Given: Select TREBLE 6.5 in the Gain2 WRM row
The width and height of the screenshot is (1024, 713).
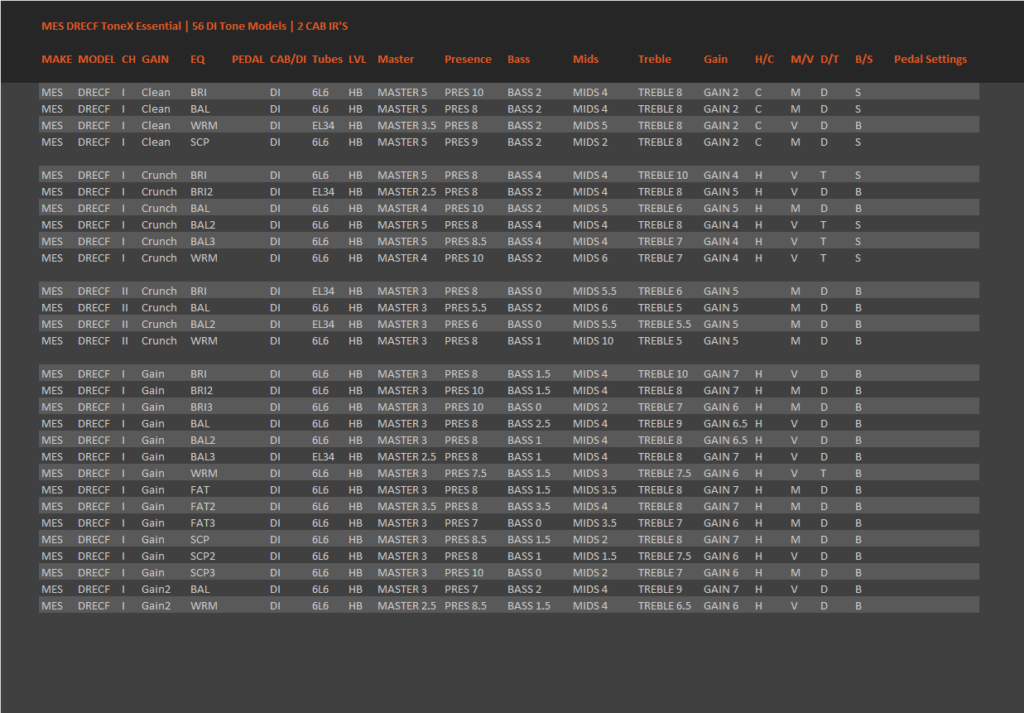Looking at the screenshot, I should tap(664, 606).
